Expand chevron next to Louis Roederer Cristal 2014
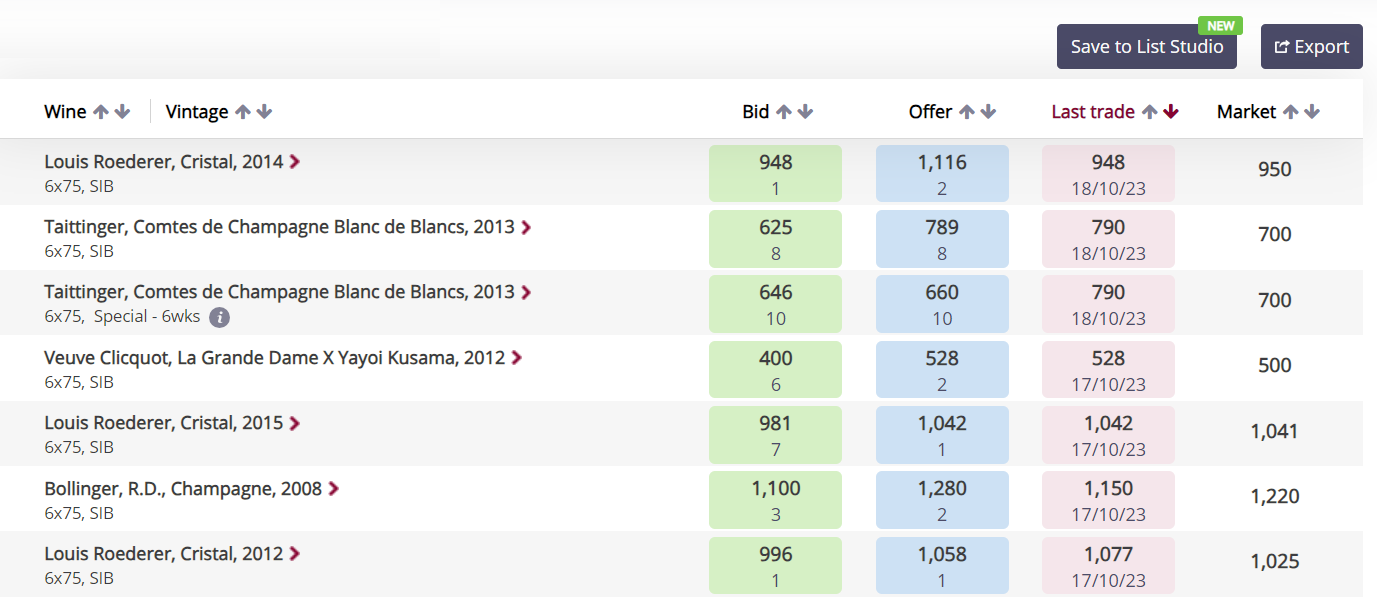This screenshot has width=1377, height=601. pos(295,162)
